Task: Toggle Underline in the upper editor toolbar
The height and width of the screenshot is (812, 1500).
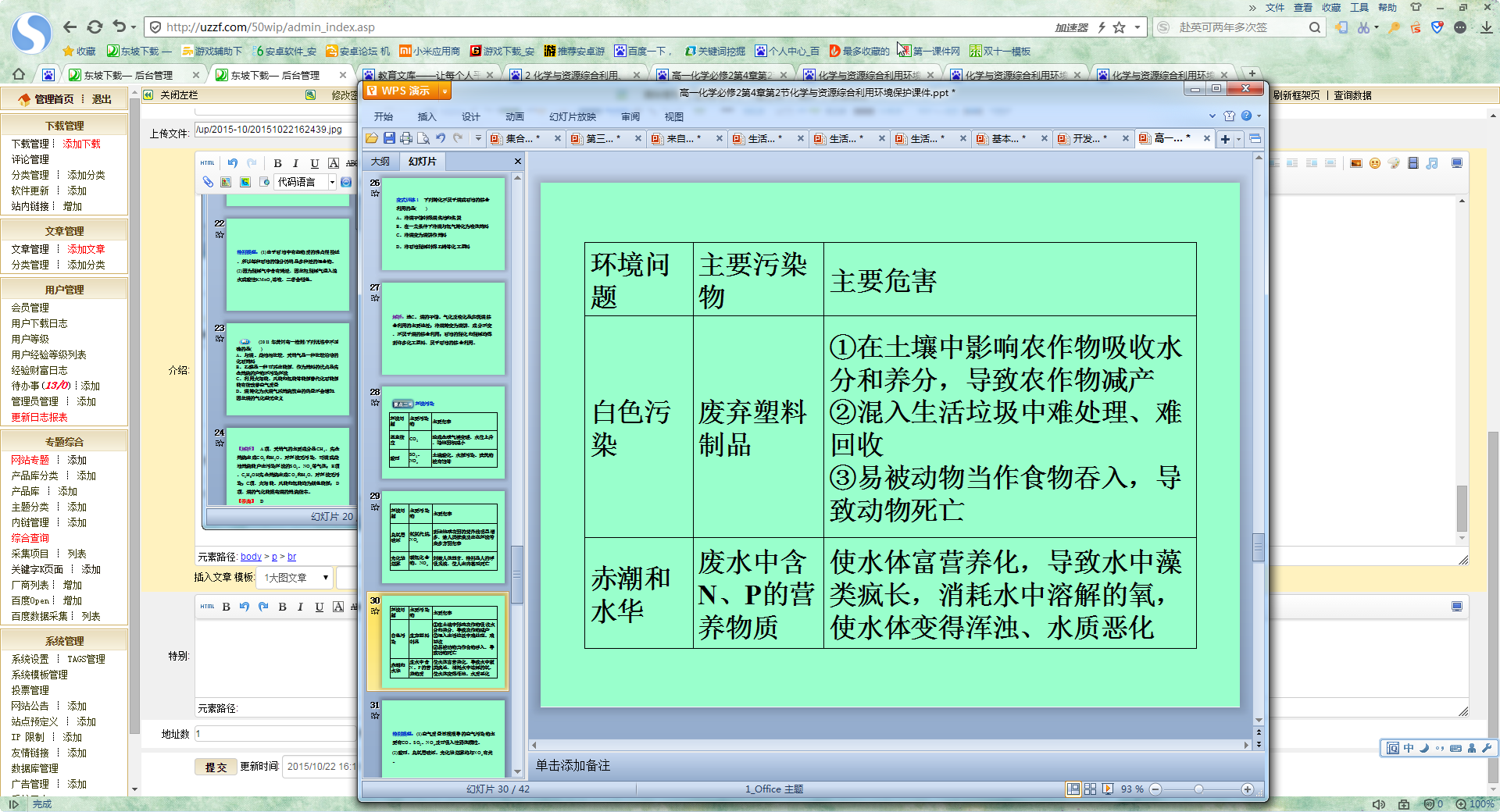Action: 314,163
